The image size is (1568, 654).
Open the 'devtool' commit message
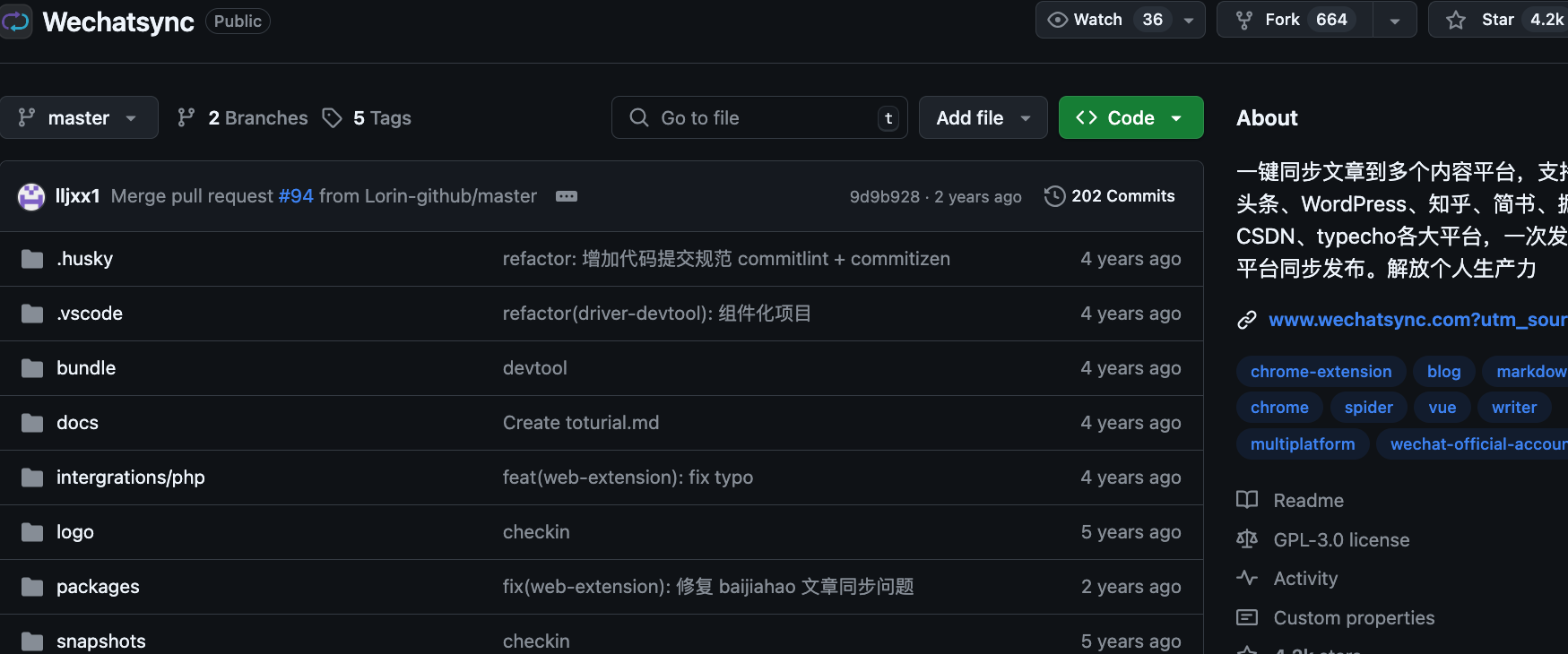[535, 368]
